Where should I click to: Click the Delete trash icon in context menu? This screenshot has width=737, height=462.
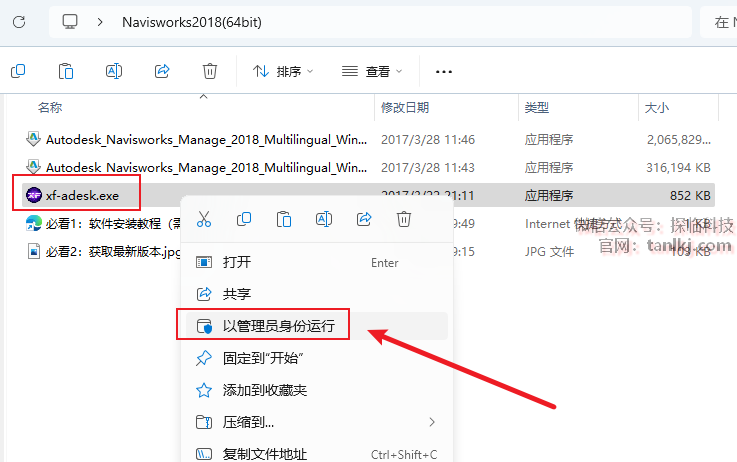pos(404,219)
